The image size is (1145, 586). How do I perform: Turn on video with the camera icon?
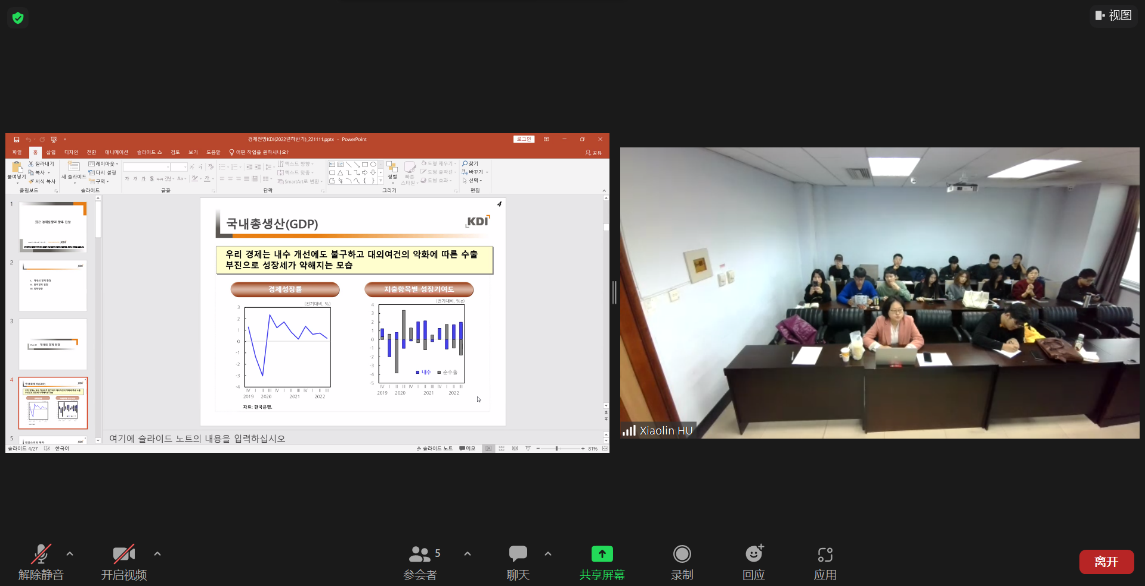tap(124, 556)
